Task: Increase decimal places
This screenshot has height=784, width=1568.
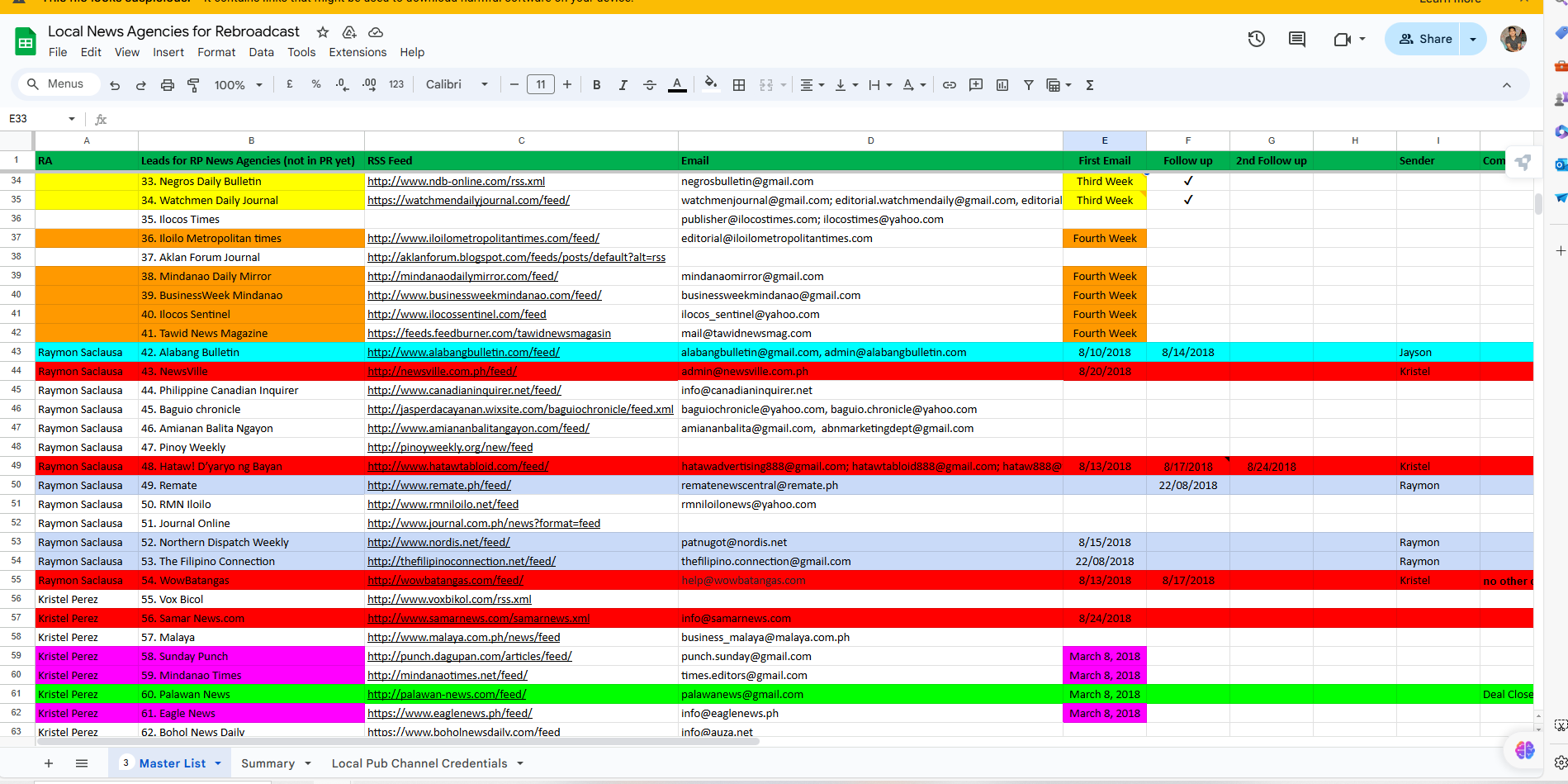Action: (x=369, y=84)
